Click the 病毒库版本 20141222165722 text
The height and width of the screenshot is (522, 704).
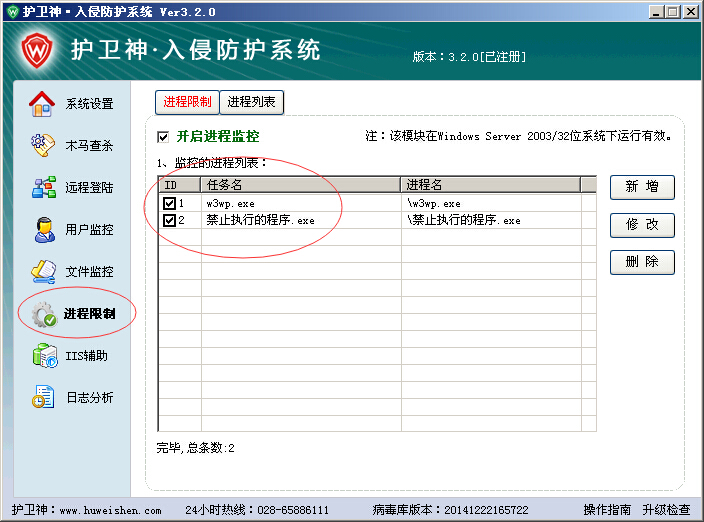tap(450, 510)
